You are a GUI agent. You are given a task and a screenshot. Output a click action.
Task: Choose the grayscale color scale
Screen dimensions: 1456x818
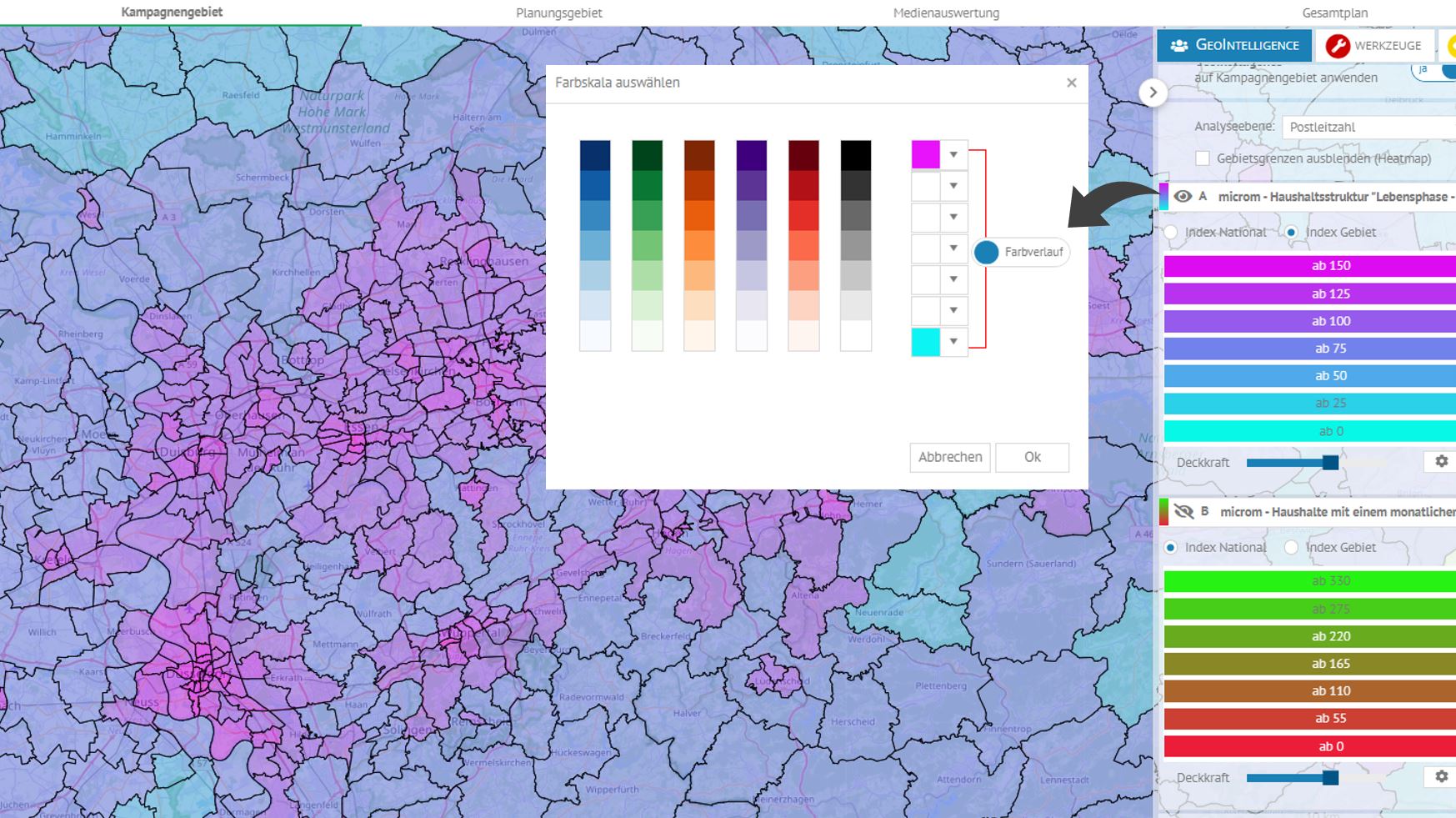coord(856,246)
